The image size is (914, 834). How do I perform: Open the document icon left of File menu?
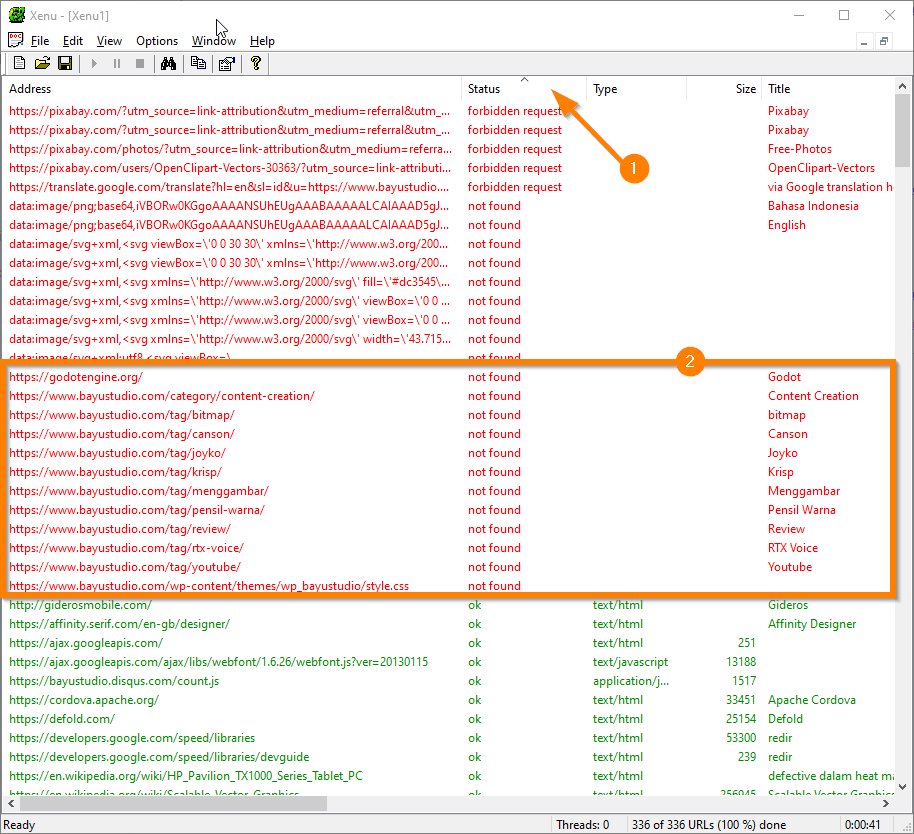[x=16, y=40]
